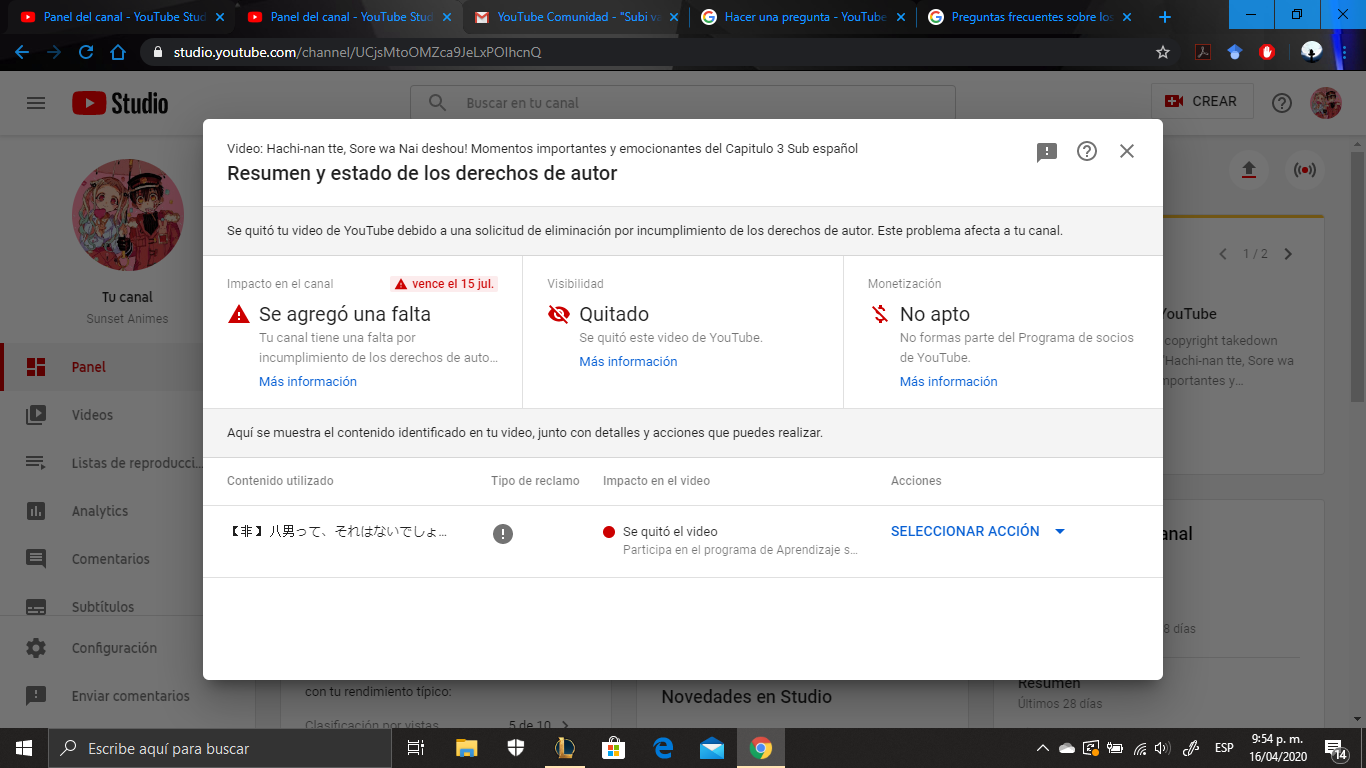The width and height of the screenshot is (1366, 768).
Task: Go to next card with right chevron
Action: click(1288, 254)
